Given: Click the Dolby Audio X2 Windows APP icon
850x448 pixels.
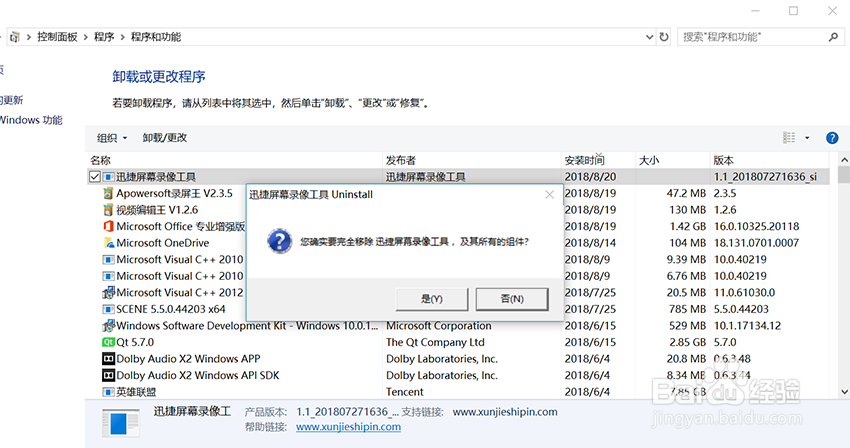Looking at the screenshot, I should click(x=108, y=359).
